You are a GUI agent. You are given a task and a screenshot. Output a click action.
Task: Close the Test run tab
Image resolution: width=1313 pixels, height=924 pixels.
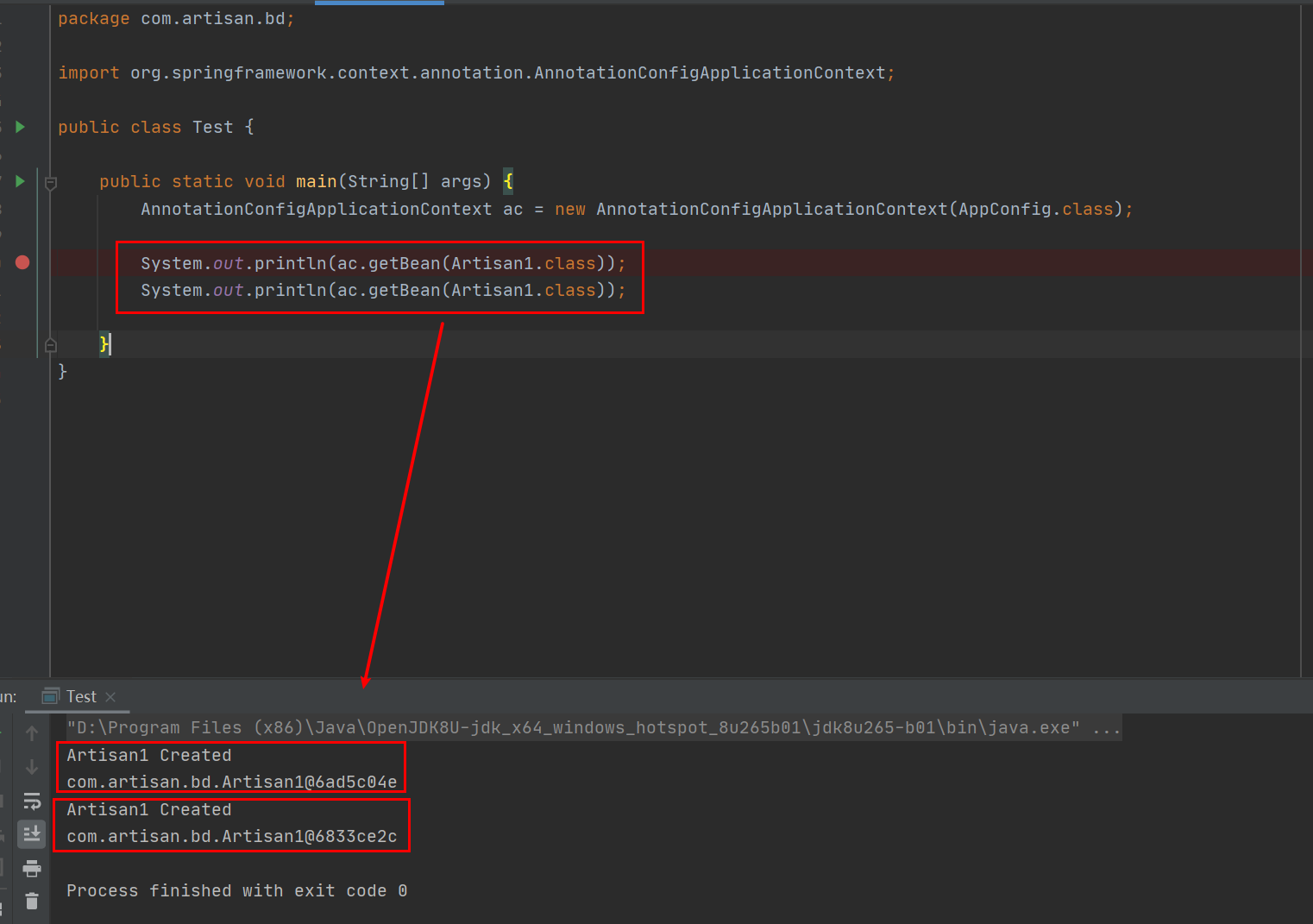(x=110, y=696)
